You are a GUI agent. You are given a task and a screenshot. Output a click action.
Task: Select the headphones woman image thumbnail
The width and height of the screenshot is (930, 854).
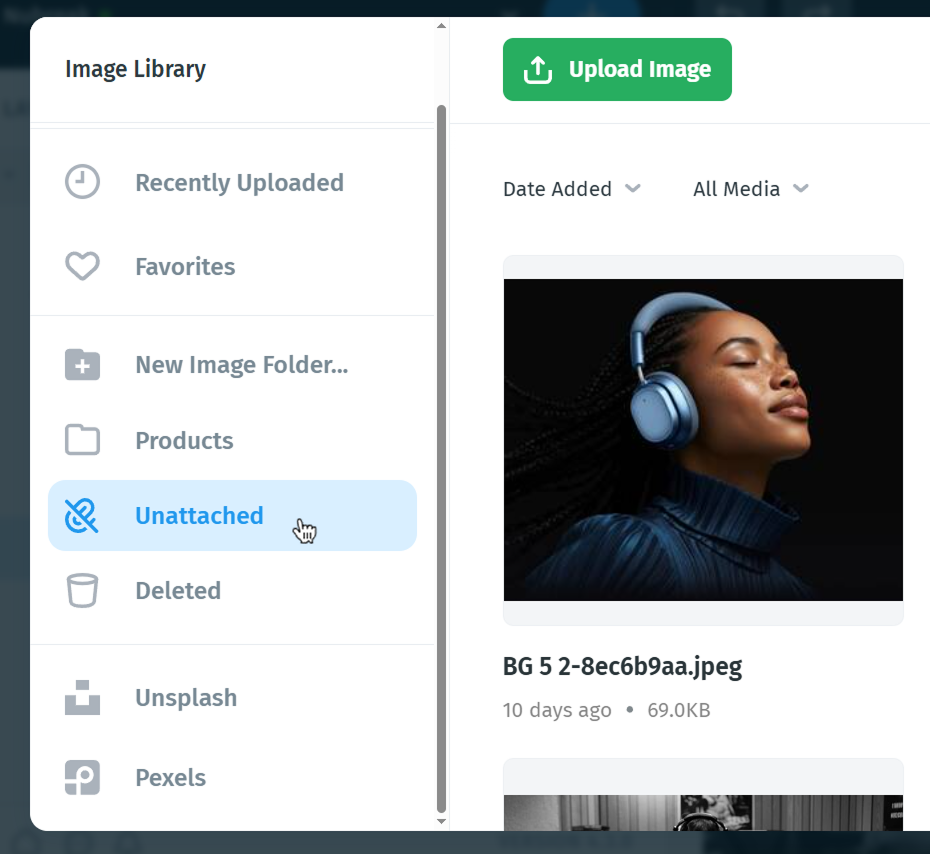pos(703,440)
